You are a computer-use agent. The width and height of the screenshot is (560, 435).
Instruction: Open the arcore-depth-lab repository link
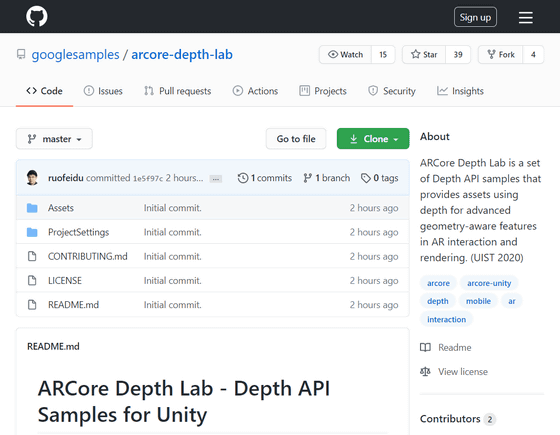(x=182, y=55)
